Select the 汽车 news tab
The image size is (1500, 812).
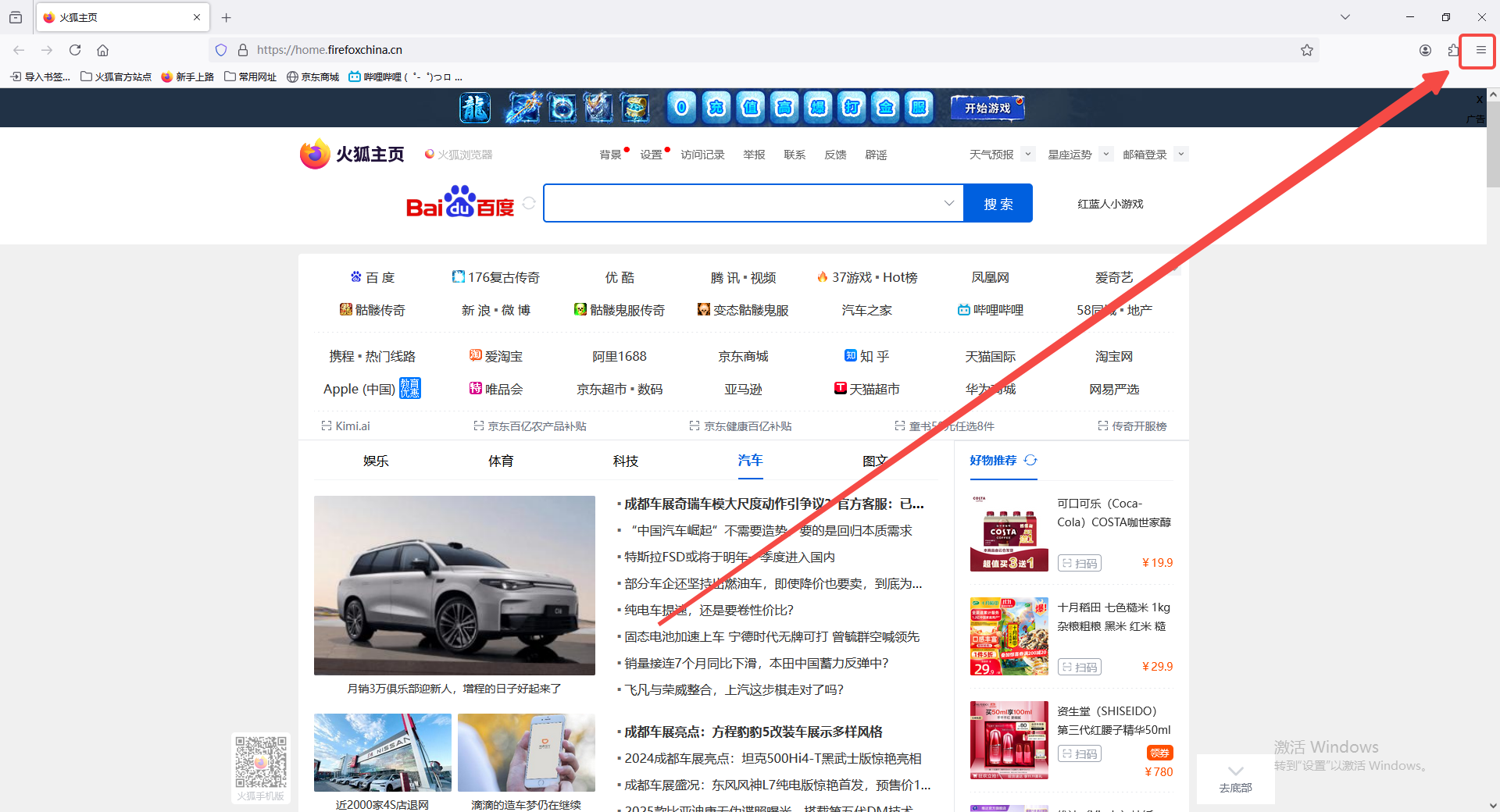tap(750, 461)
